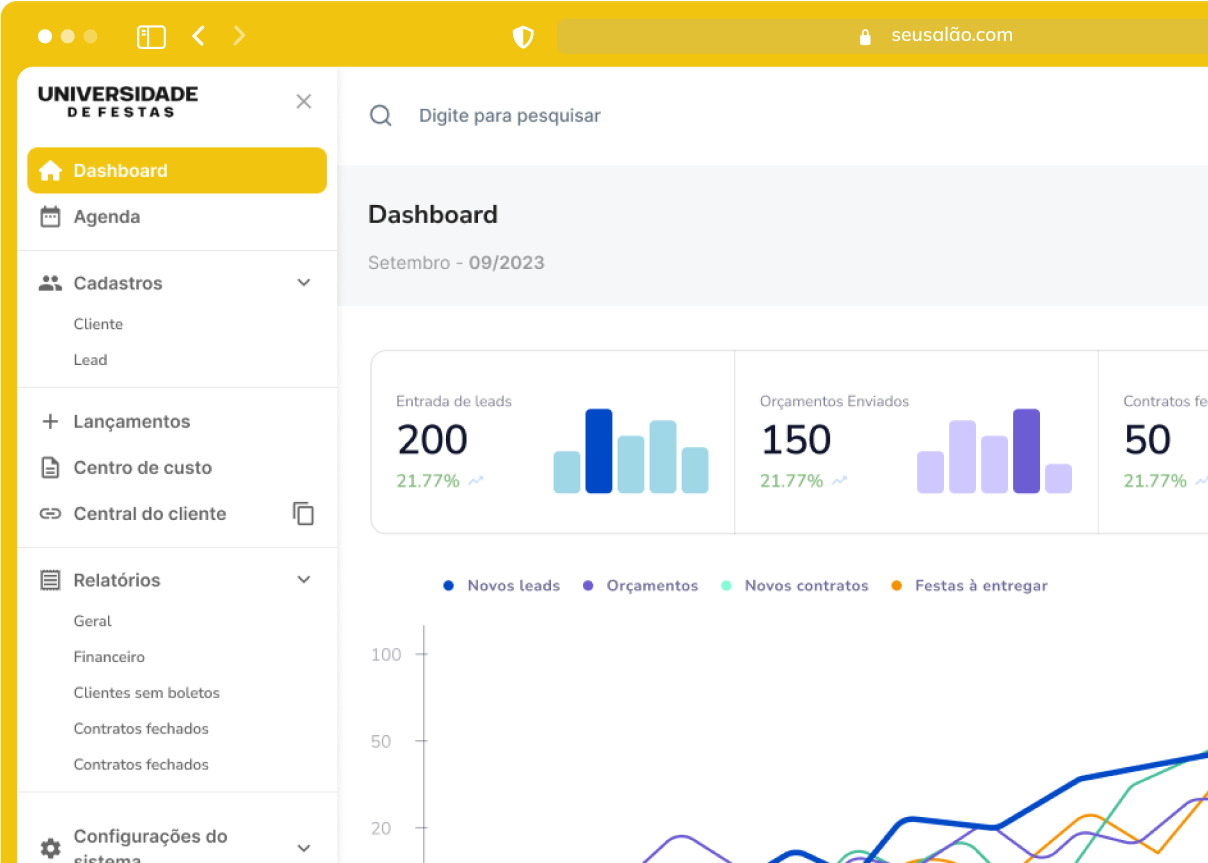The width and height of the screenshot is (1208, 863).
Task: Click the Dashboard home icon
Action: (50, 171)
